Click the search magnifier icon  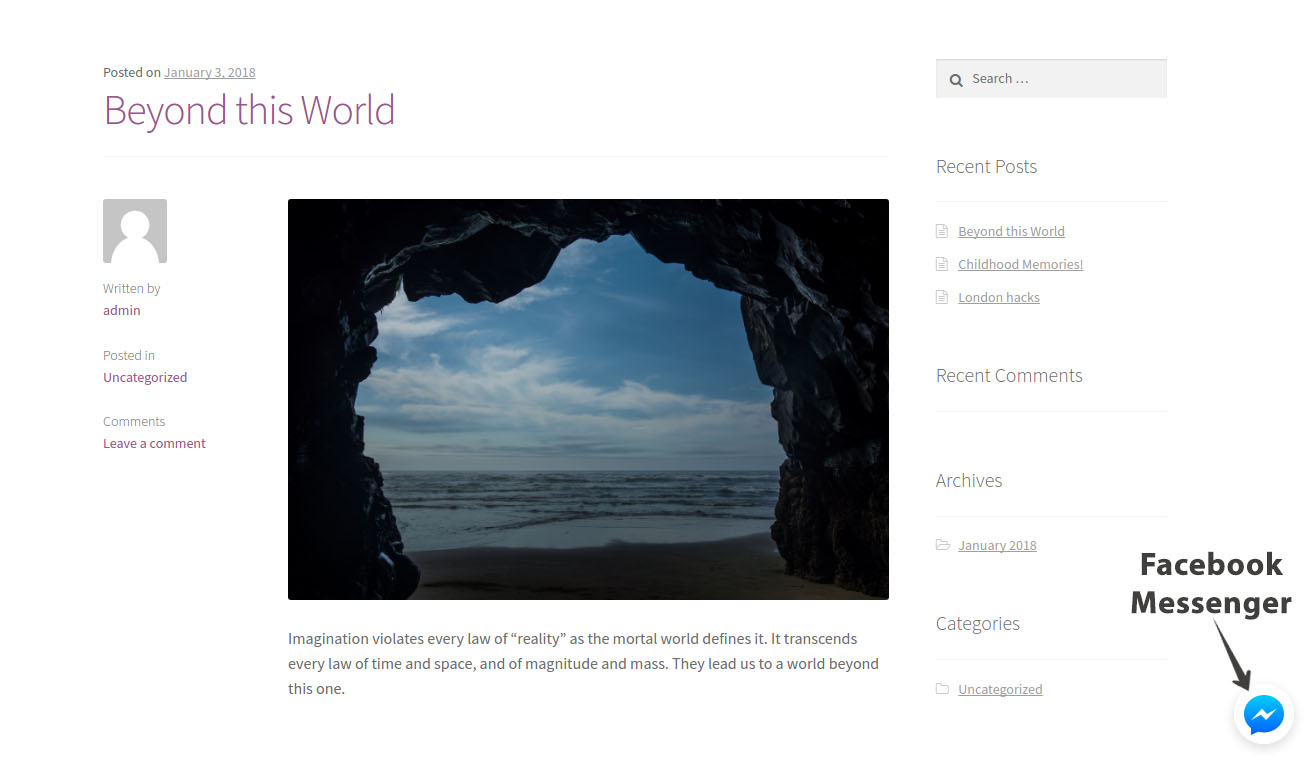(x=956, y=80)
